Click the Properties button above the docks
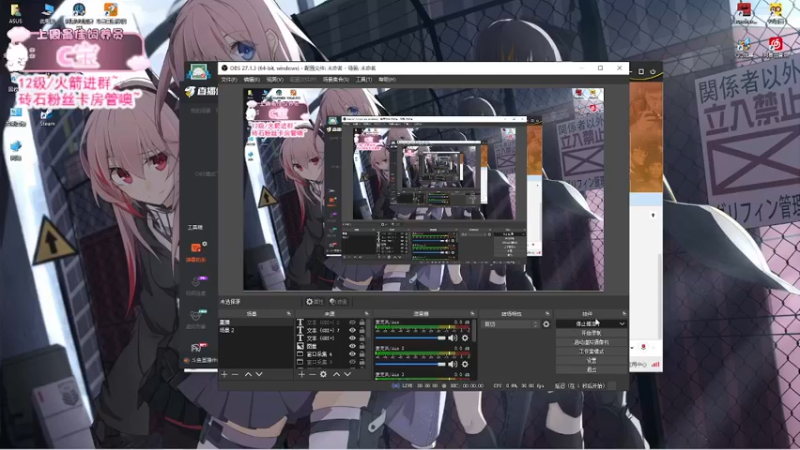Image resolution: width=800 pixels, height=450 pixels. (315, 302)
